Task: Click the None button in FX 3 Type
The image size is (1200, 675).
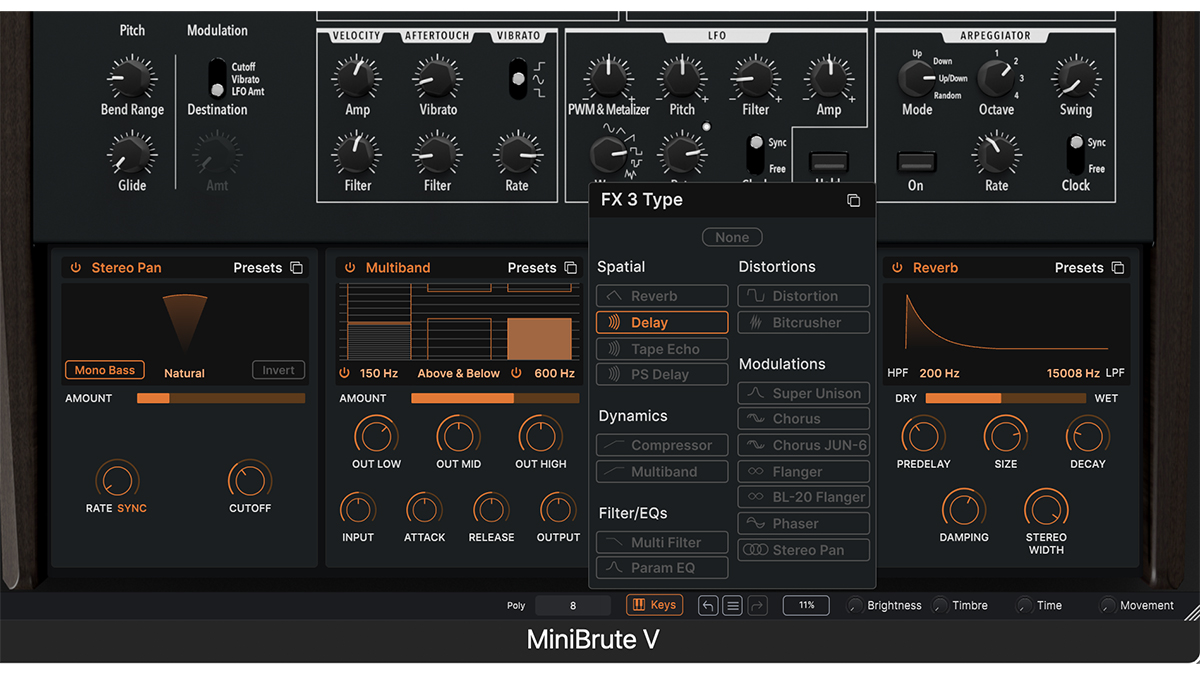Action: [732, 237]
